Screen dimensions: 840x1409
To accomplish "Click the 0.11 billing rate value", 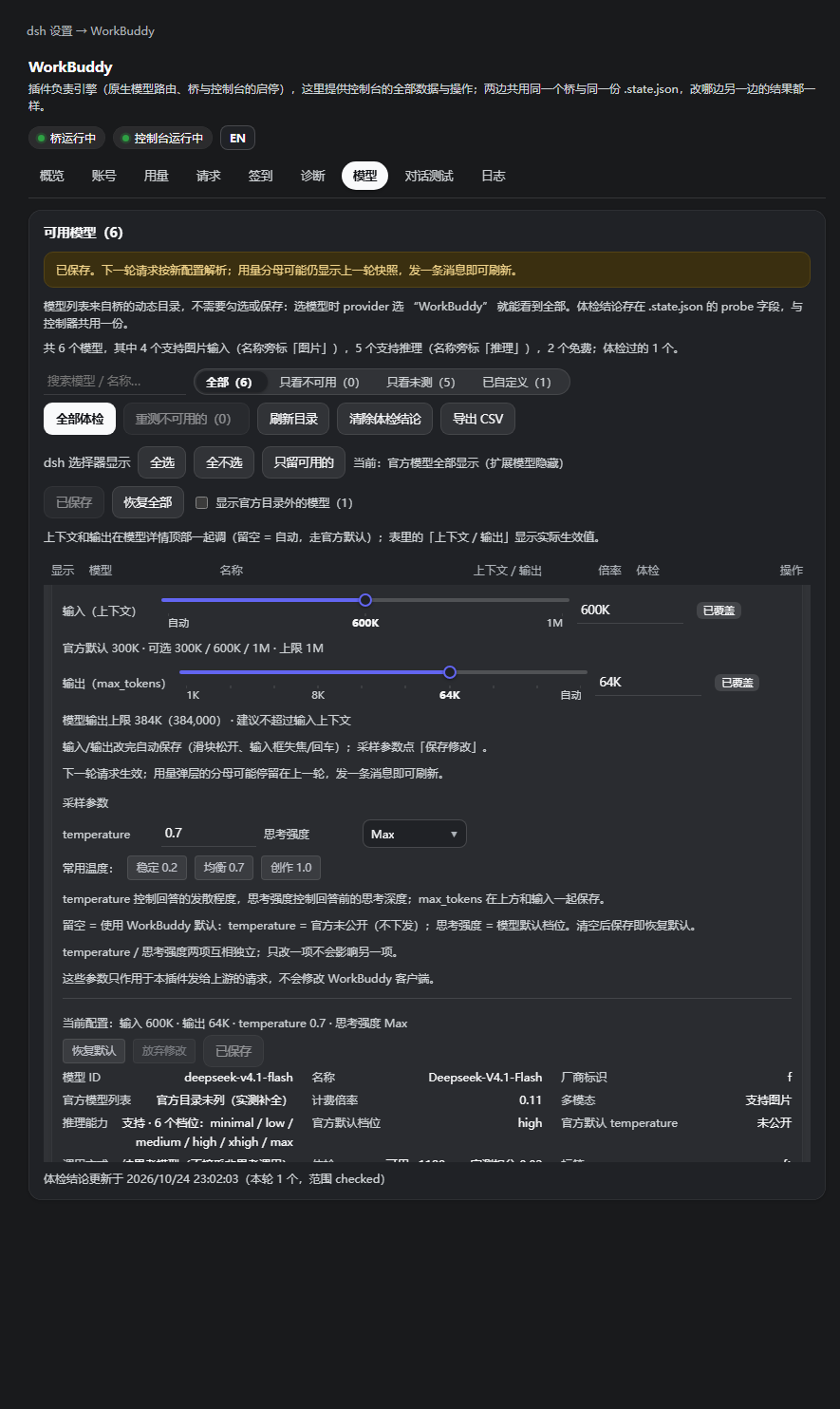I will (531, 1100).
